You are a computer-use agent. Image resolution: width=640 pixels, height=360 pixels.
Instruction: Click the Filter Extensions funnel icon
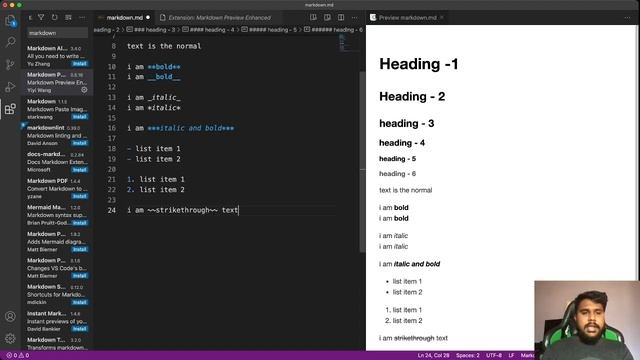[x=41, y=18]
